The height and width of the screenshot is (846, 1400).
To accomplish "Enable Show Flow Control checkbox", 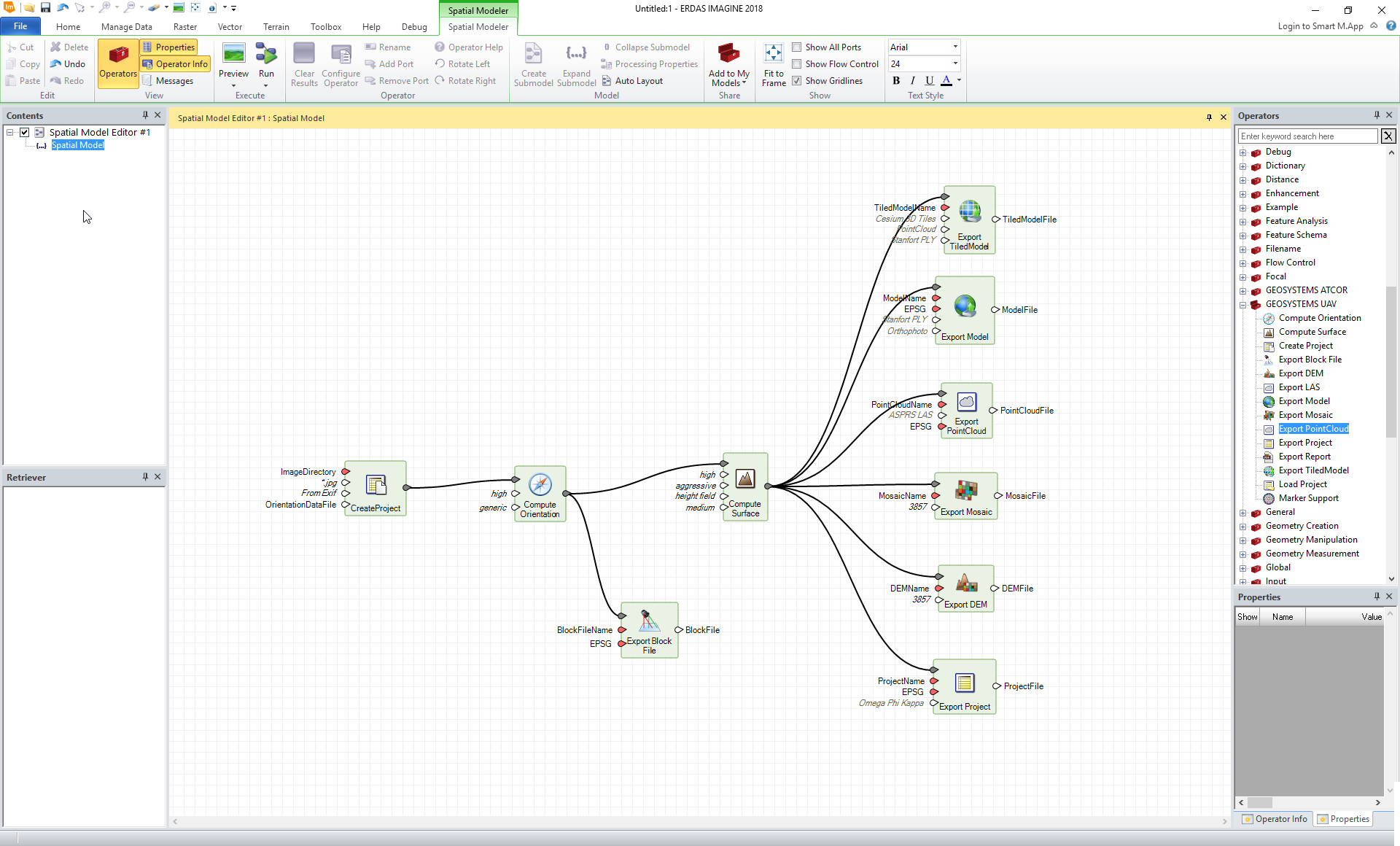I will coord(797,63).
